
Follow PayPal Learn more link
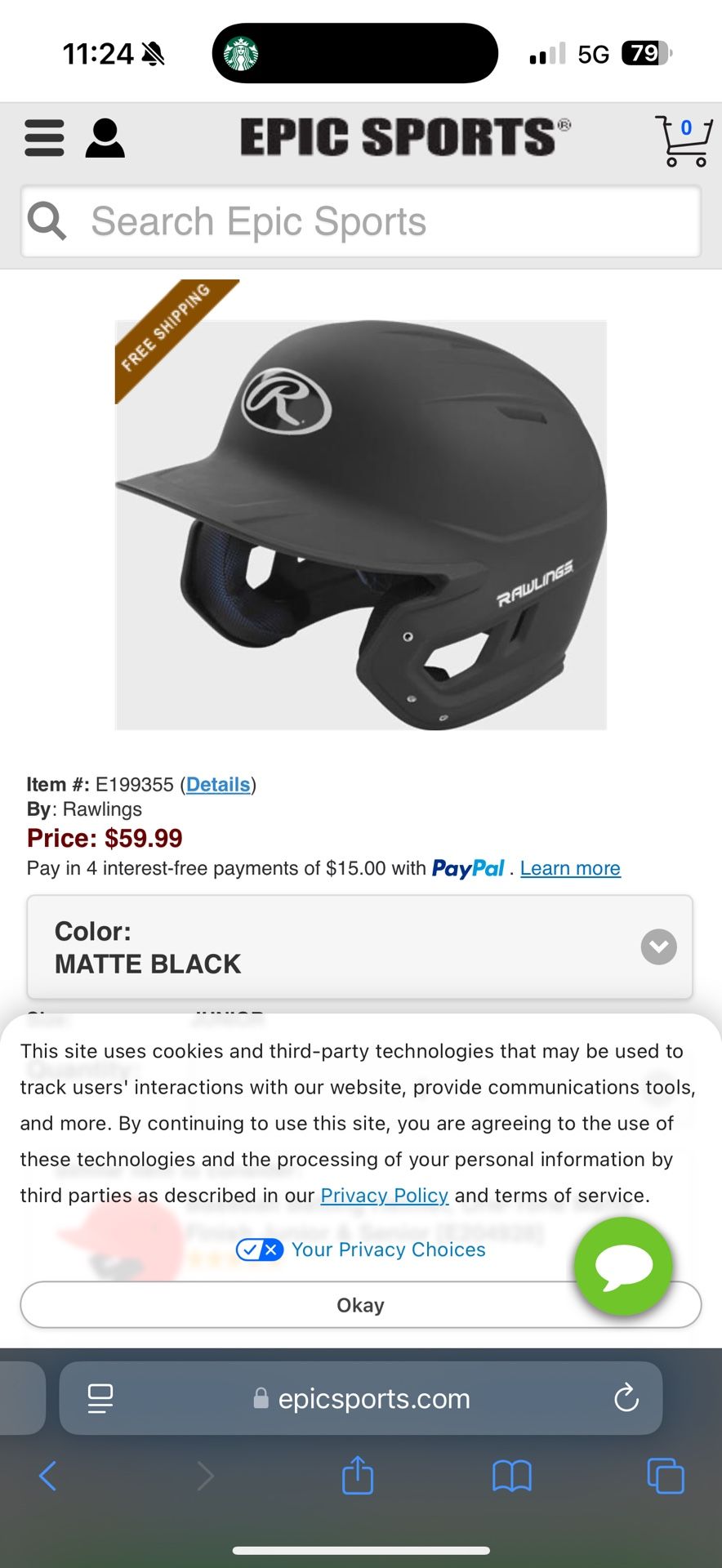point(570,868)
